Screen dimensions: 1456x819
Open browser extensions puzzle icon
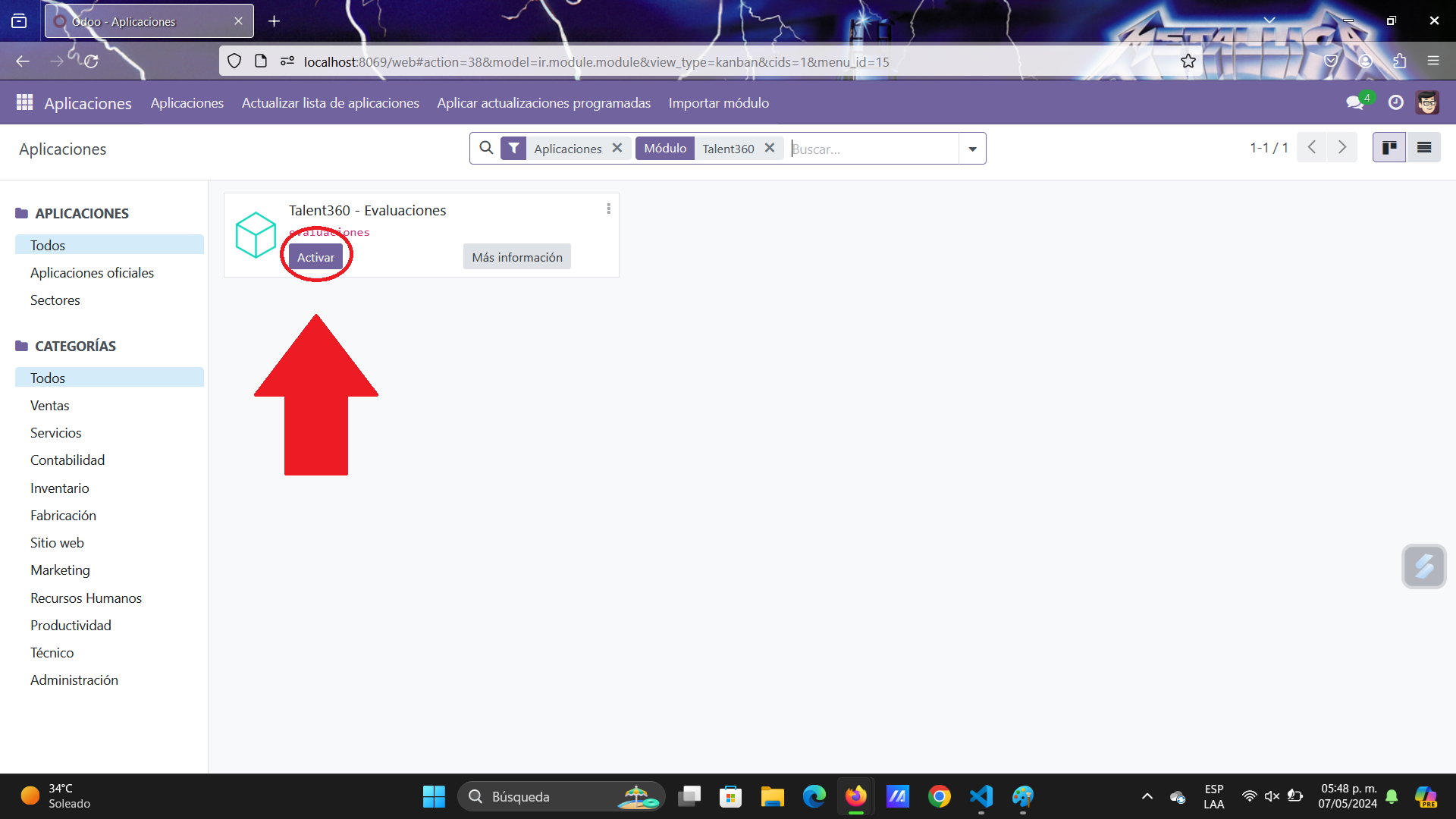(x=1399, y=61)
